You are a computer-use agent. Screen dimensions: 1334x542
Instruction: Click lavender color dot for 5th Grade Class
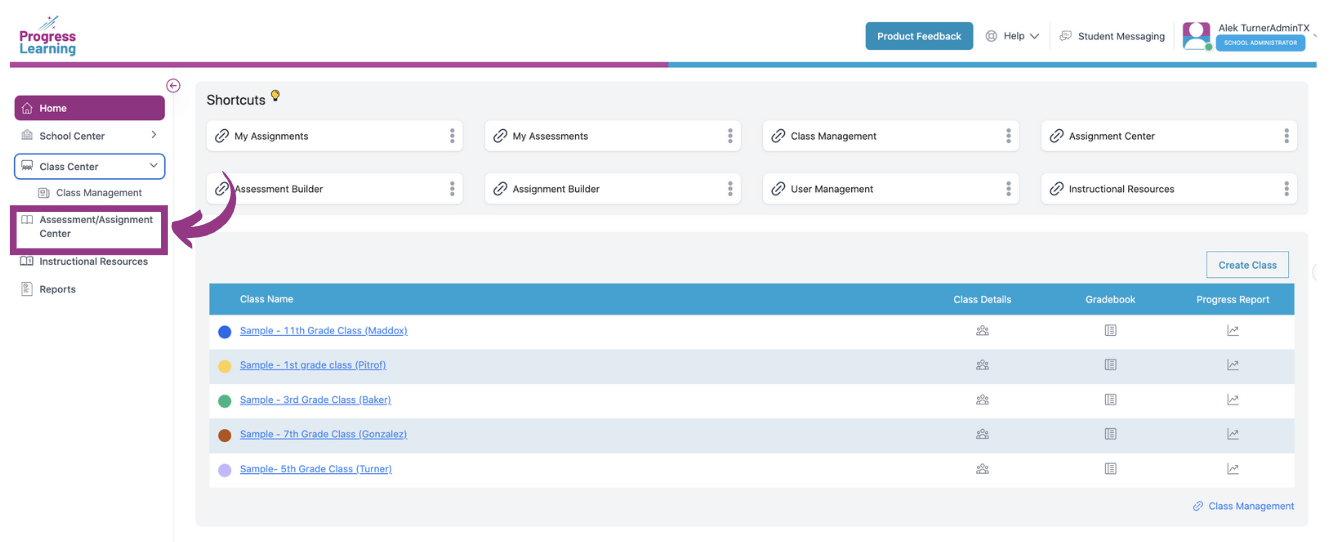(224, 470)
